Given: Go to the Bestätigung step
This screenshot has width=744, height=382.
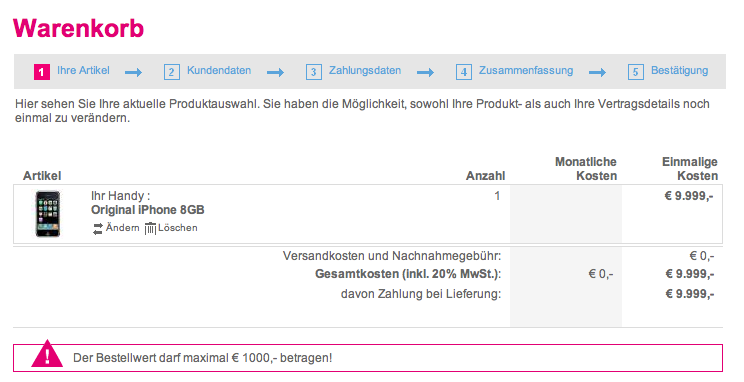Looking at the screenshot, I should point(679,71).
